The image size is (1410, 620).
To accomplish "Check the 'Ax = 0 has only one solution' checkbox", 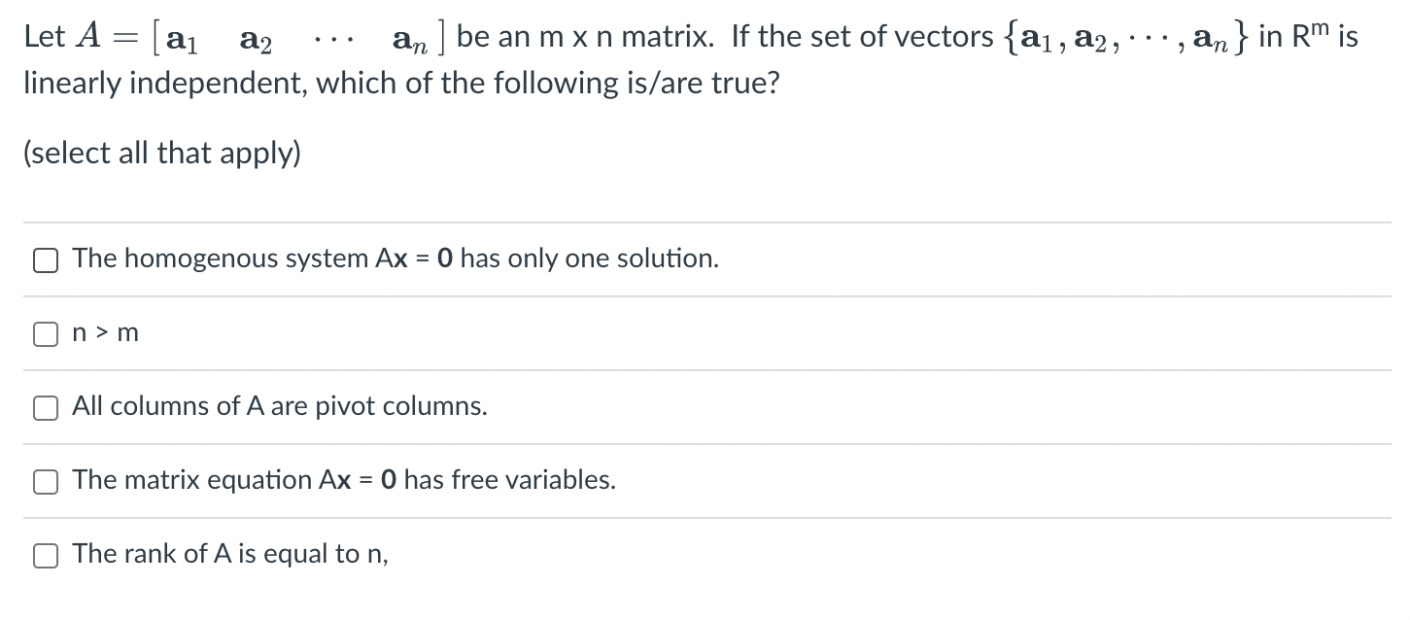I will pos(44,259).
